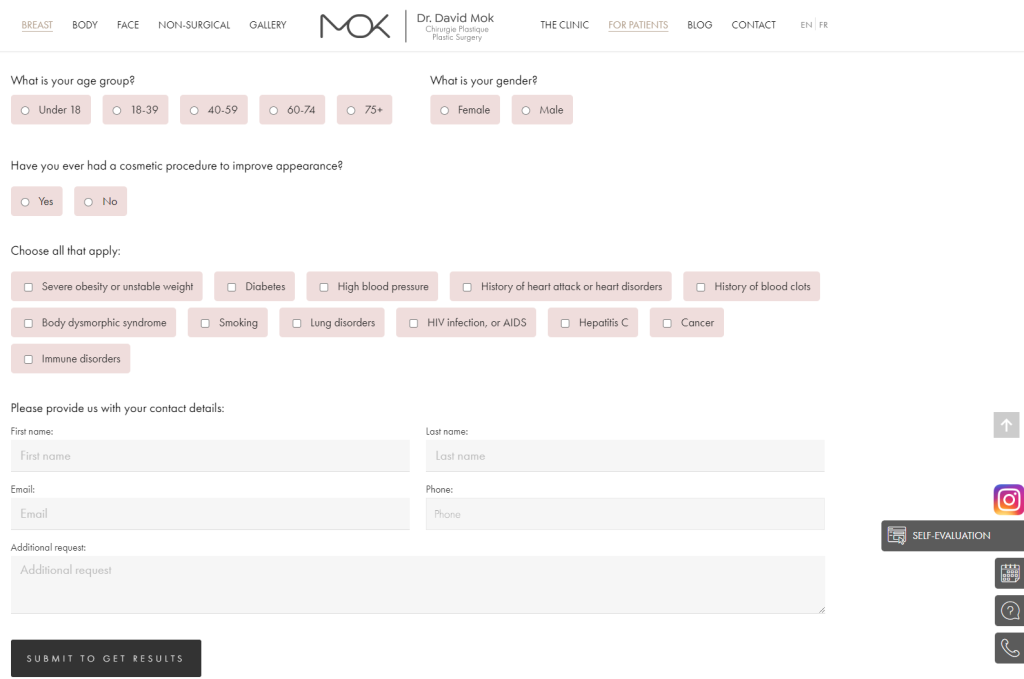
Task: Click inside the Email field
Action: pyautogui.click(x=210, y=513)
